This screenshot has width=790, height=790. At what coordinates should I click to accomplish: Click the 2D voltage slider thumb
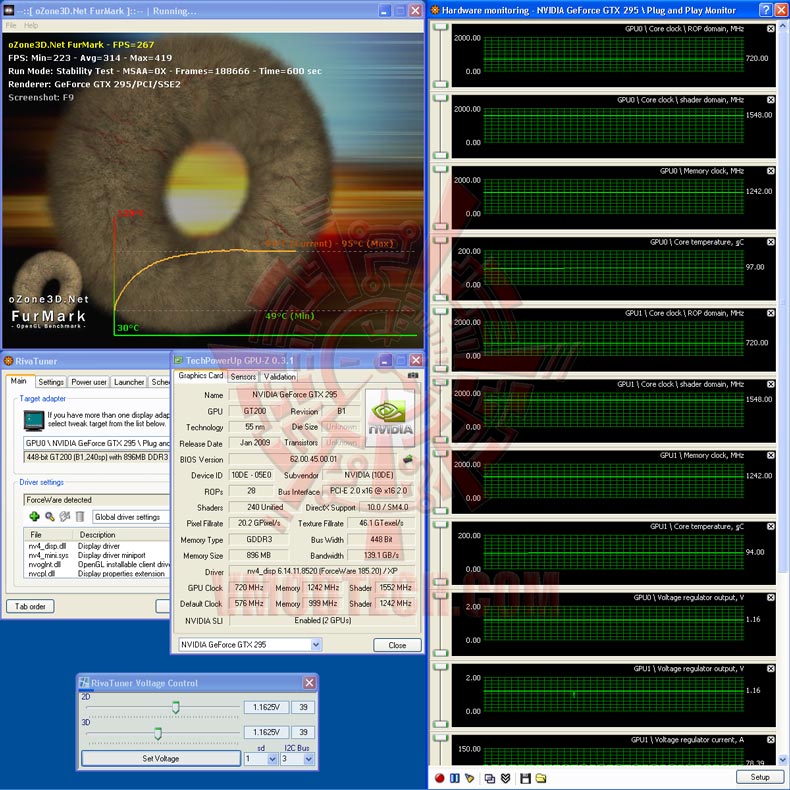175,707
